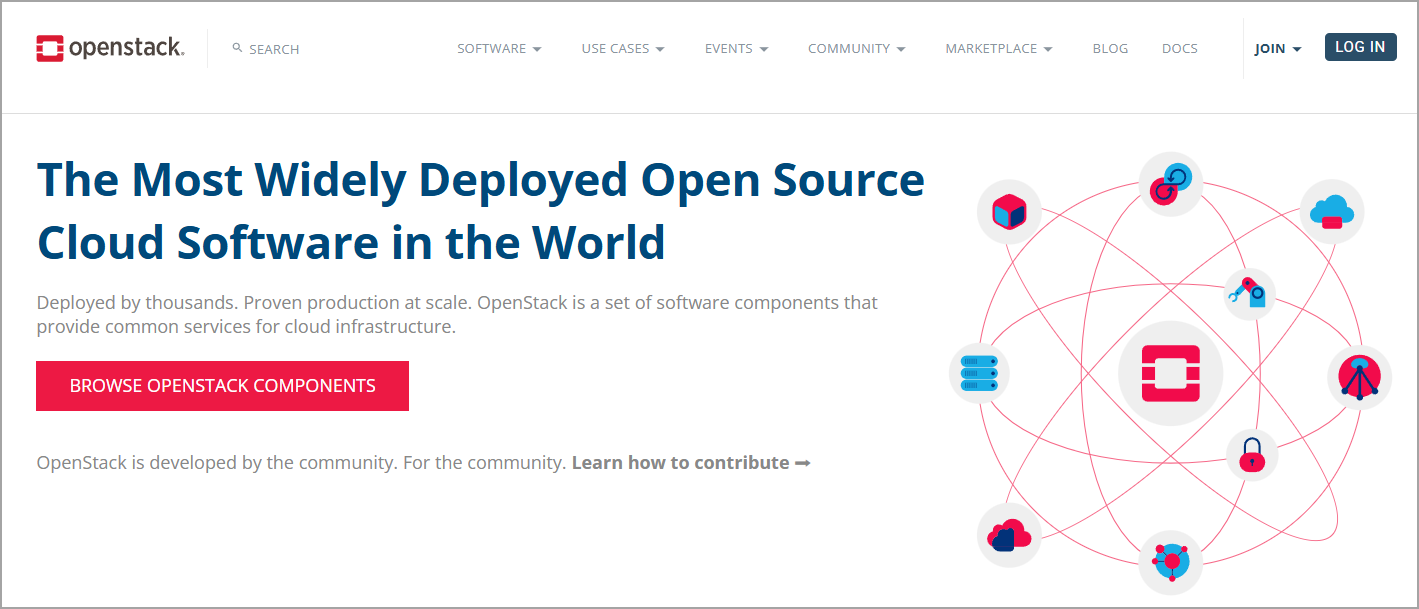Select the blue cloud icon in the diagram

1332,212
